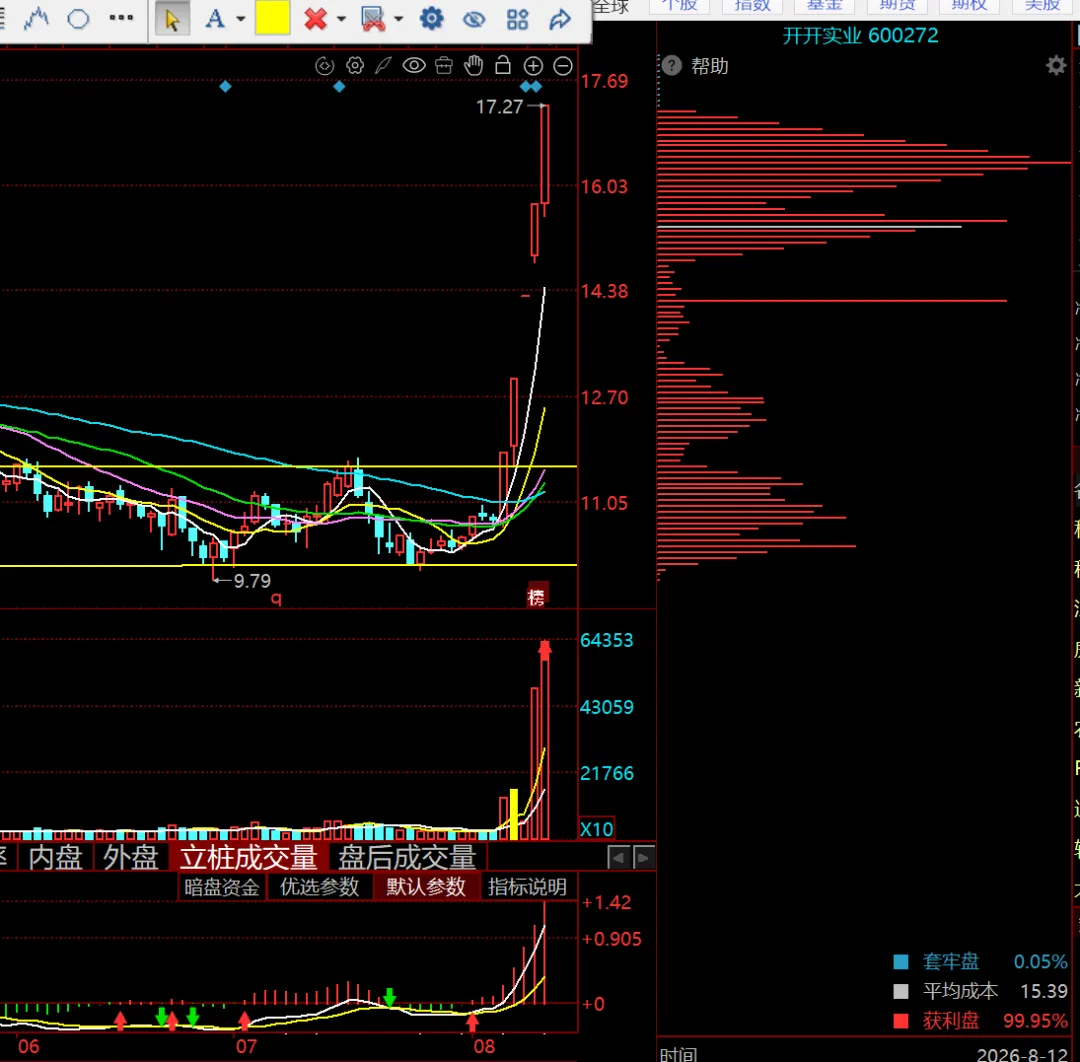Screen dimensions: 1080x1062
Task: Click the 64353 volume axis value
Action: pyautogui.click(x=606, y=641)
